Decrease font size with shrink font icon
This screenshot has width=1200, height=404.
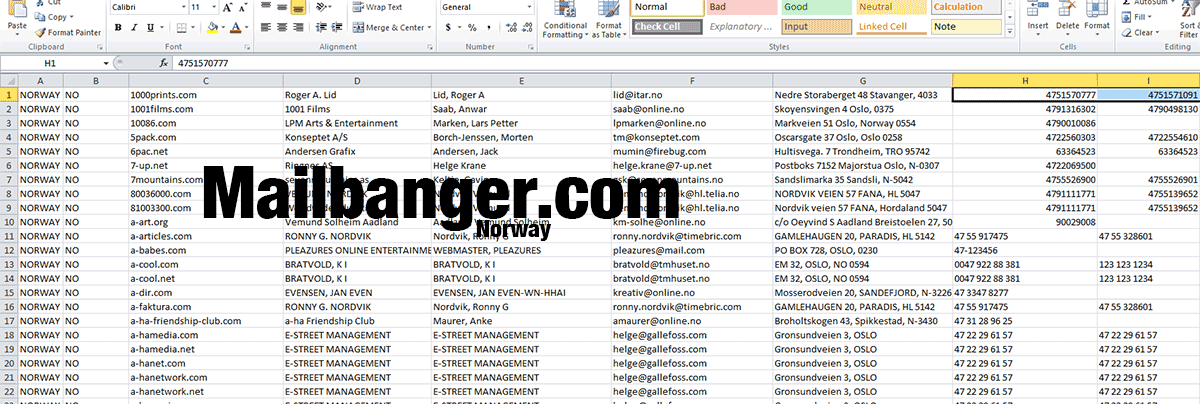point(243,7)
